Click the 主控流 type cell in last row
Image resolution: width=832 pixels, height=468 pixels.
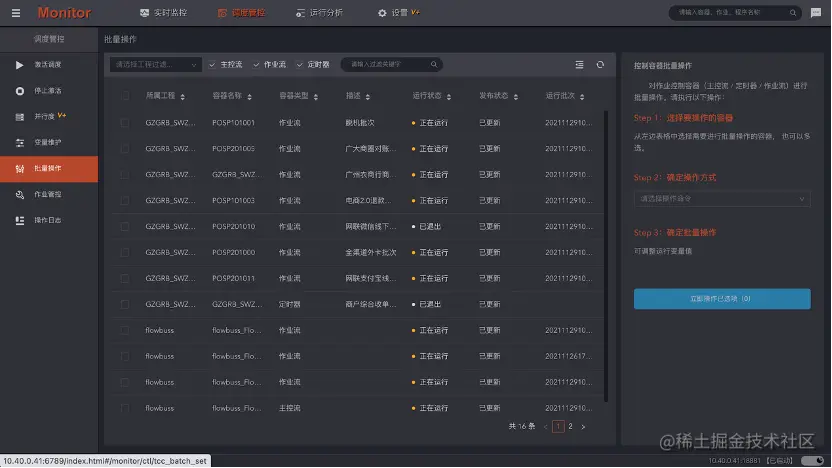click(x=290, y=409)
